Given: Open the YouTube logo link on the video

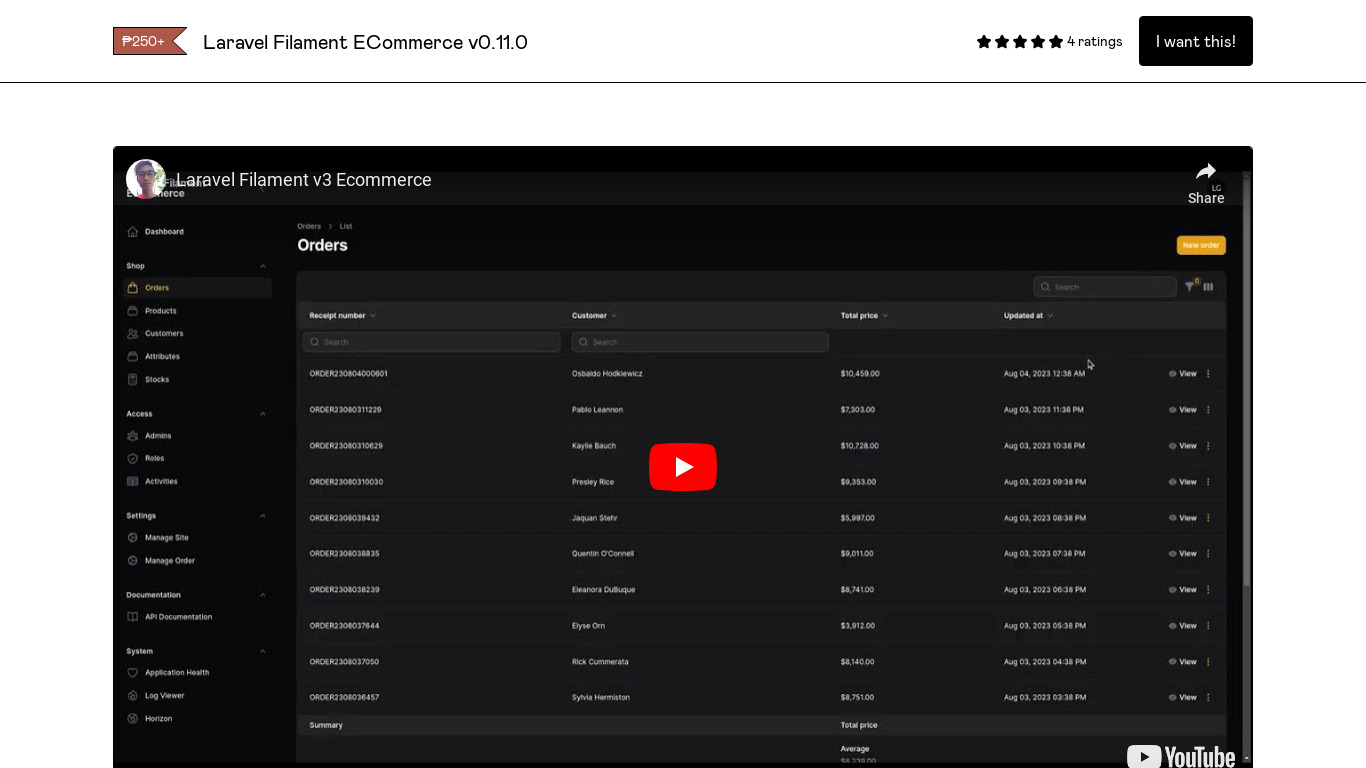Looking at the screenshot, I should click(1181, 756).
